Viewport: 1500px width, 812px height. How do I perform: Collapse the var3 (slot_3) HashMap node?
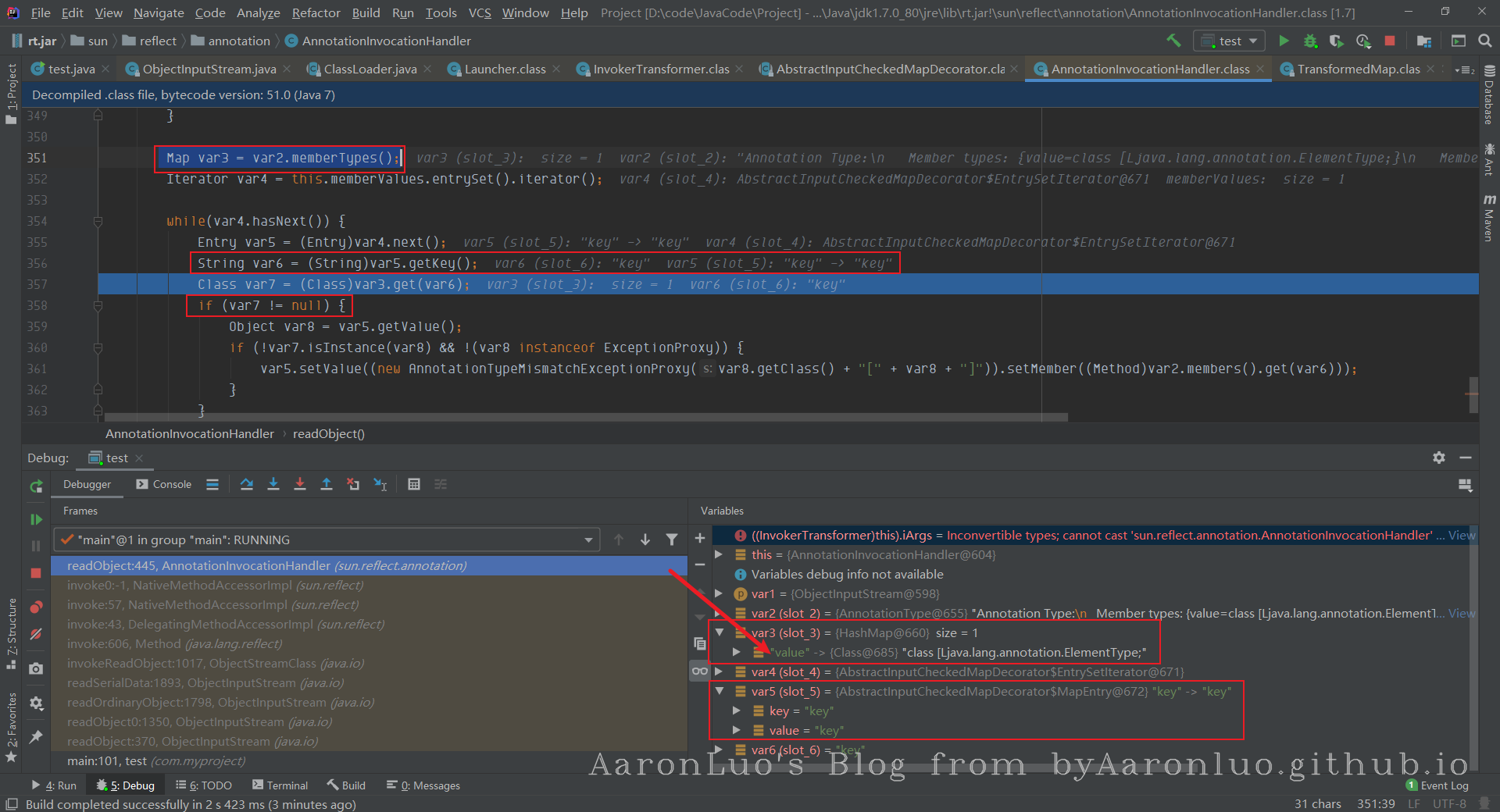720,632
